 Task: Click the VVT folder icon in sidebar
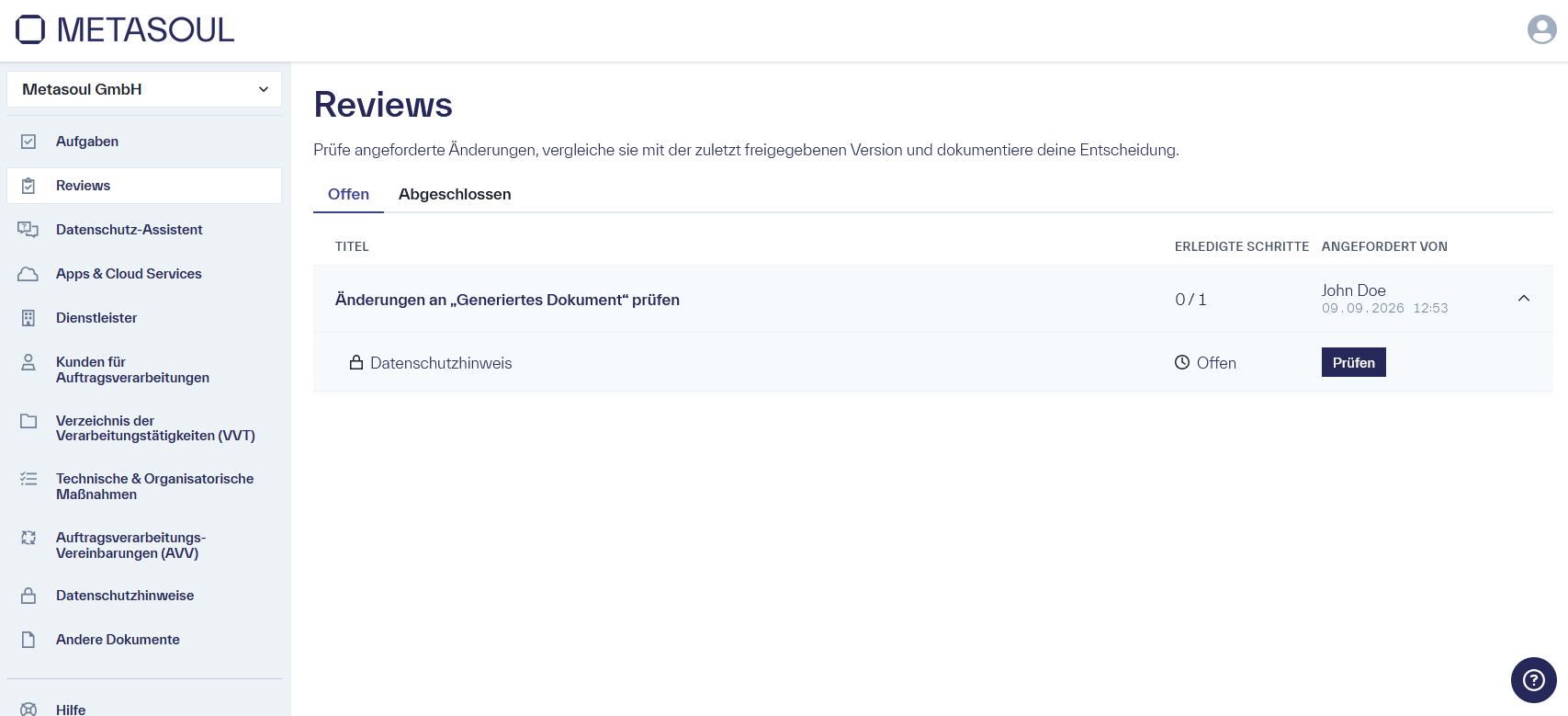click(28, 421)
